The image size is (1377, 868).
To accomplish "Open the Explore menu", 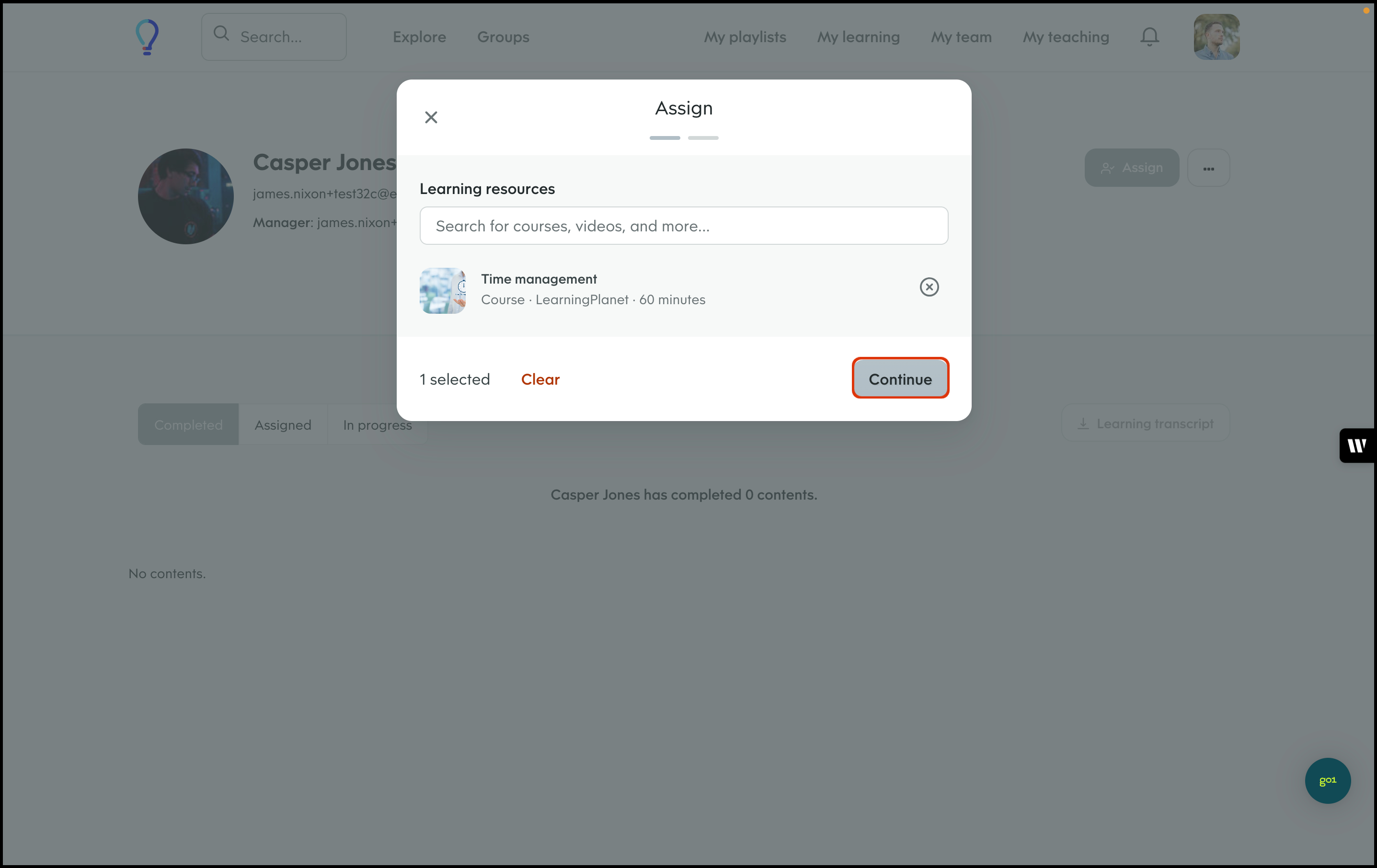I will click(419, 36).
